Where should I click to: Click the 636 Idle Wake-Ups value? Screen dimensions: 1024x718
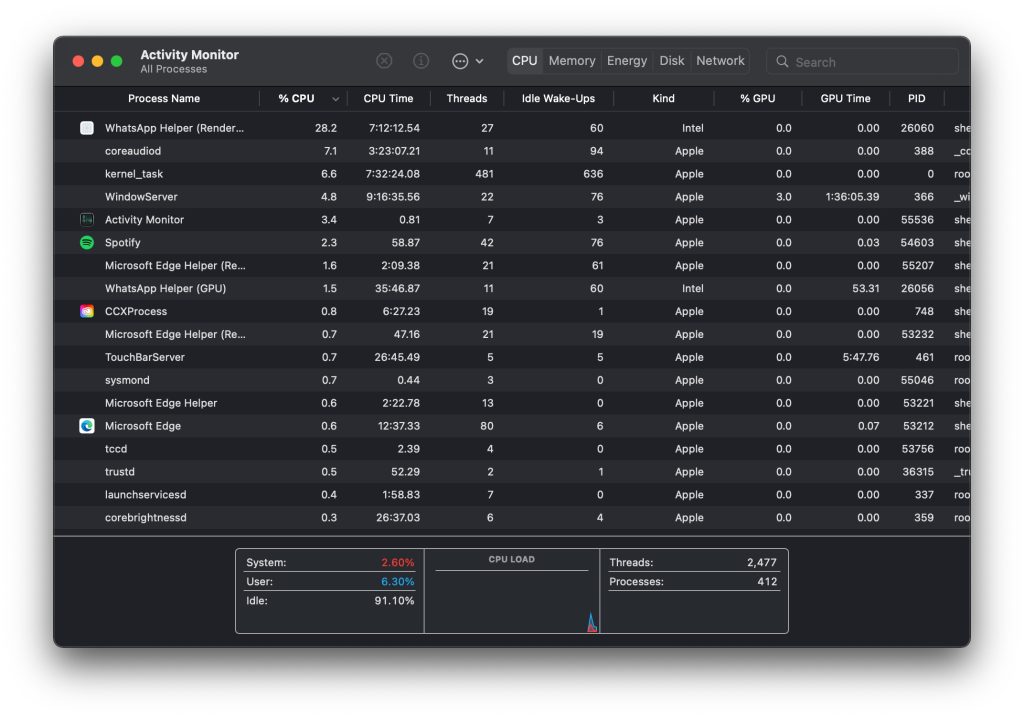click(593, 174)
